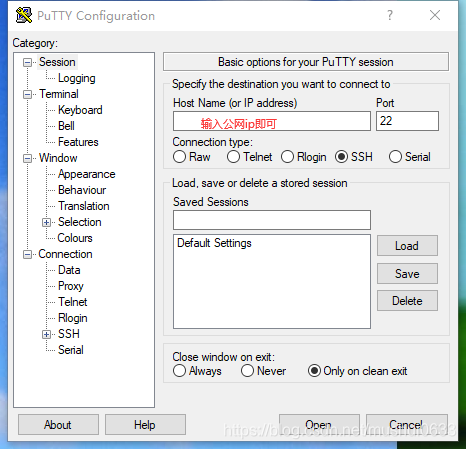Click the Delete session button
466x449 pixels.
click(x=407, y=301)
